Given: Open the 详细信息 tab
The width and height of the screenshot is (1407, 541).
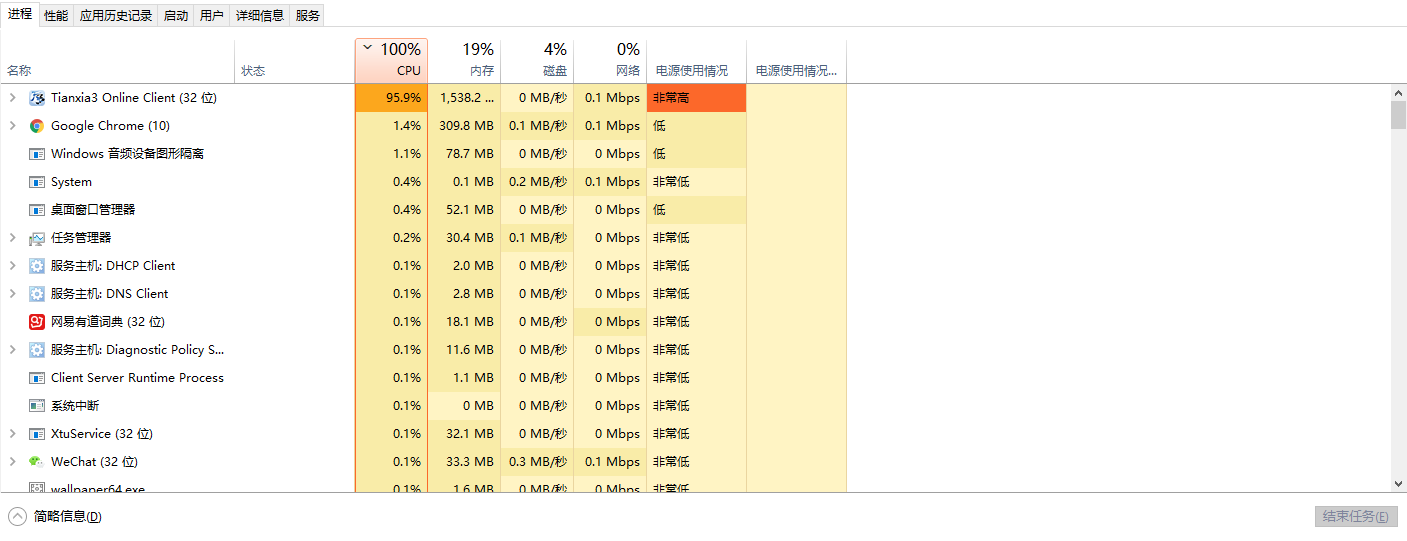Looking at the screenshot, I should [260, 15].
